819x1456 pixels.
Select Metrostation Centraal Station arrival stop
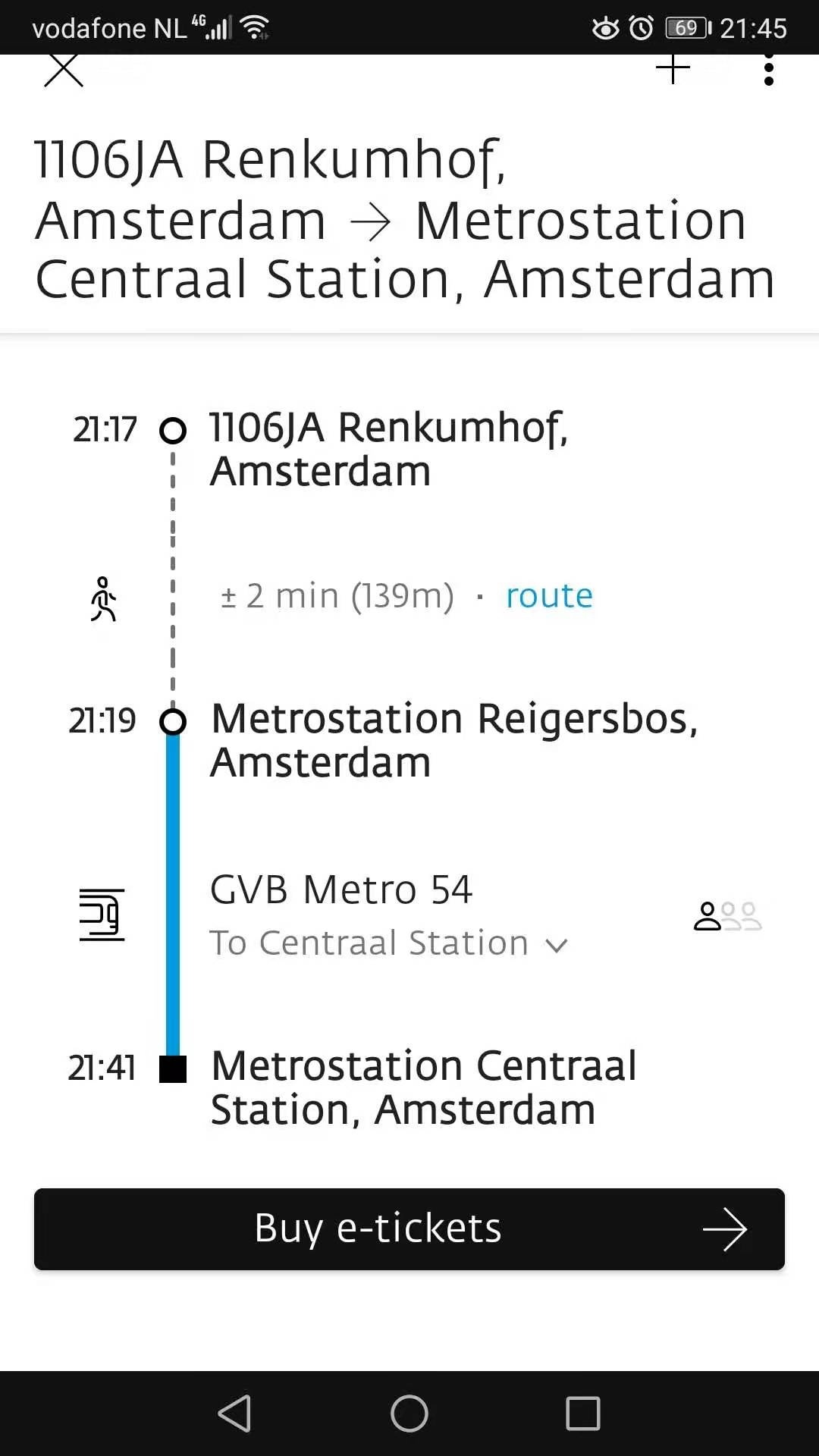pos(423,1087)
